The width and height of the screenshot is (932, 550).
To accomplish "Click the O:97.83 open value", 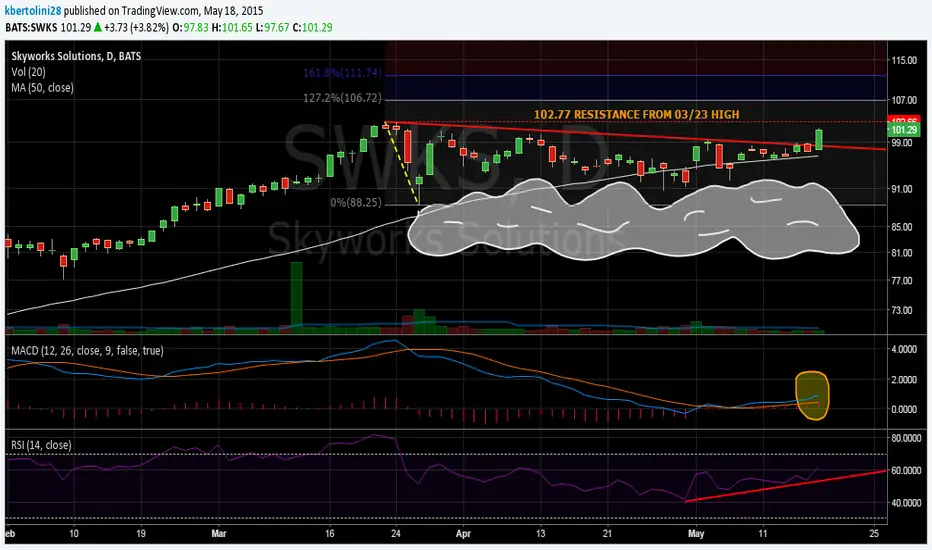I will (x=191, y=27).
